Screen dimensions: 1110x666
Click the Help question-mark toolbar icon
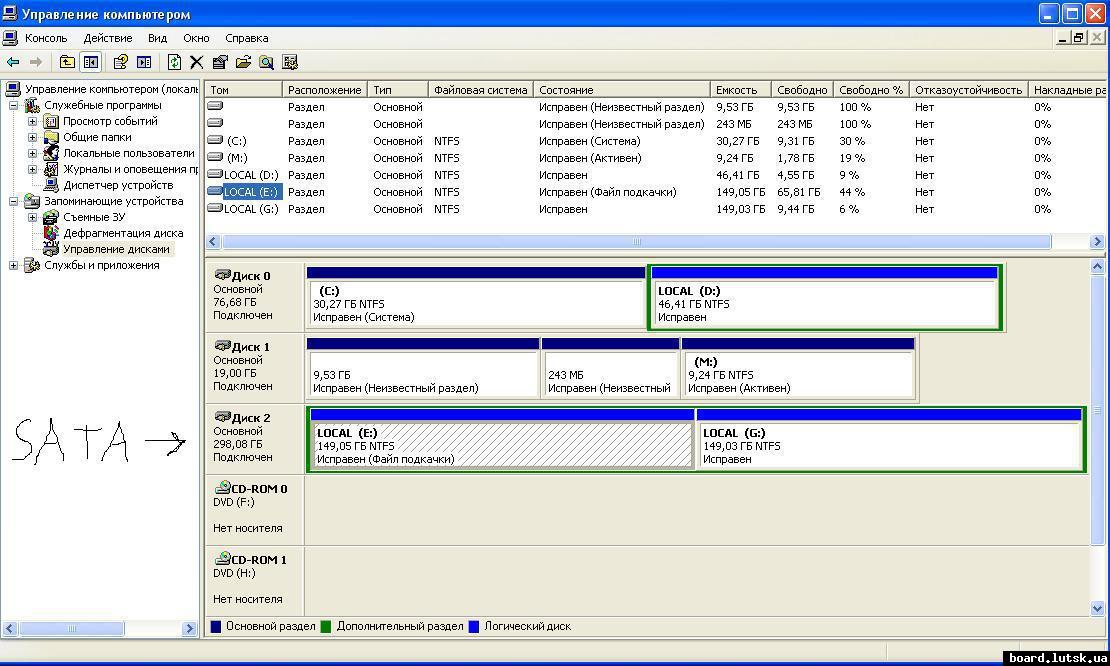120,62
